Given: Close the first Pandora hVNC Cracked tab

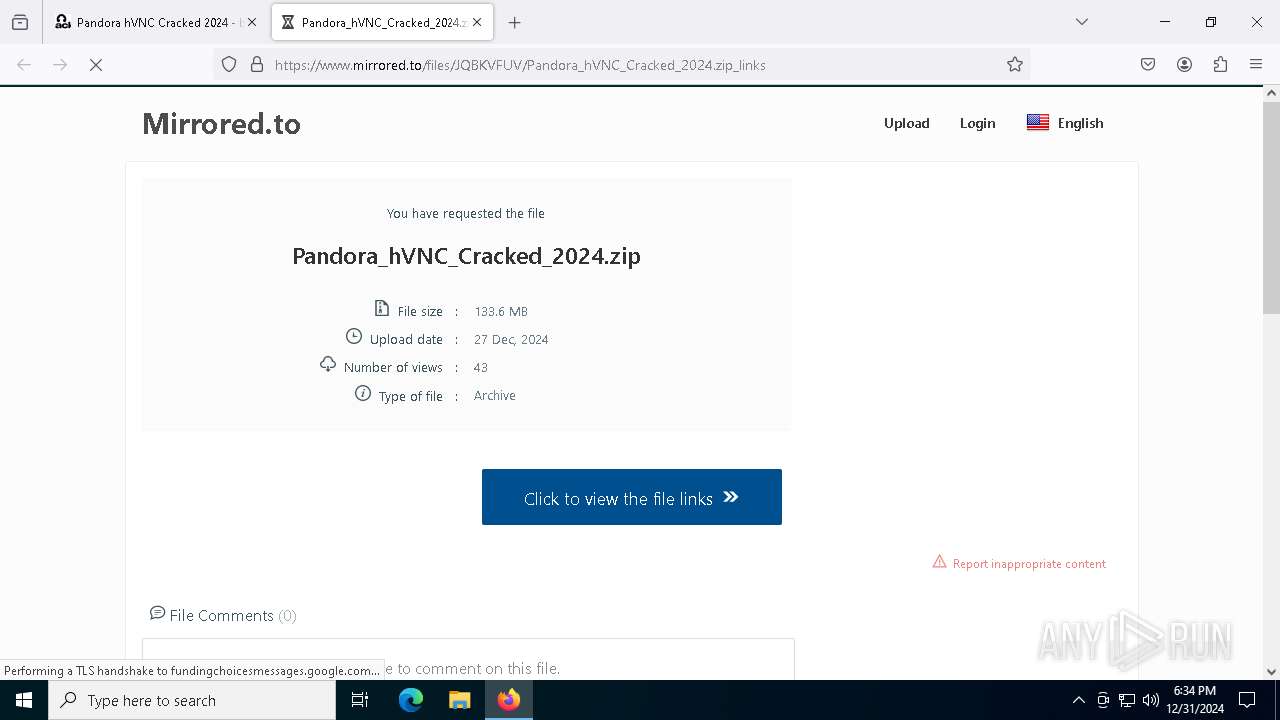Looking at the screenshot, I should click(x=252, y=22).
